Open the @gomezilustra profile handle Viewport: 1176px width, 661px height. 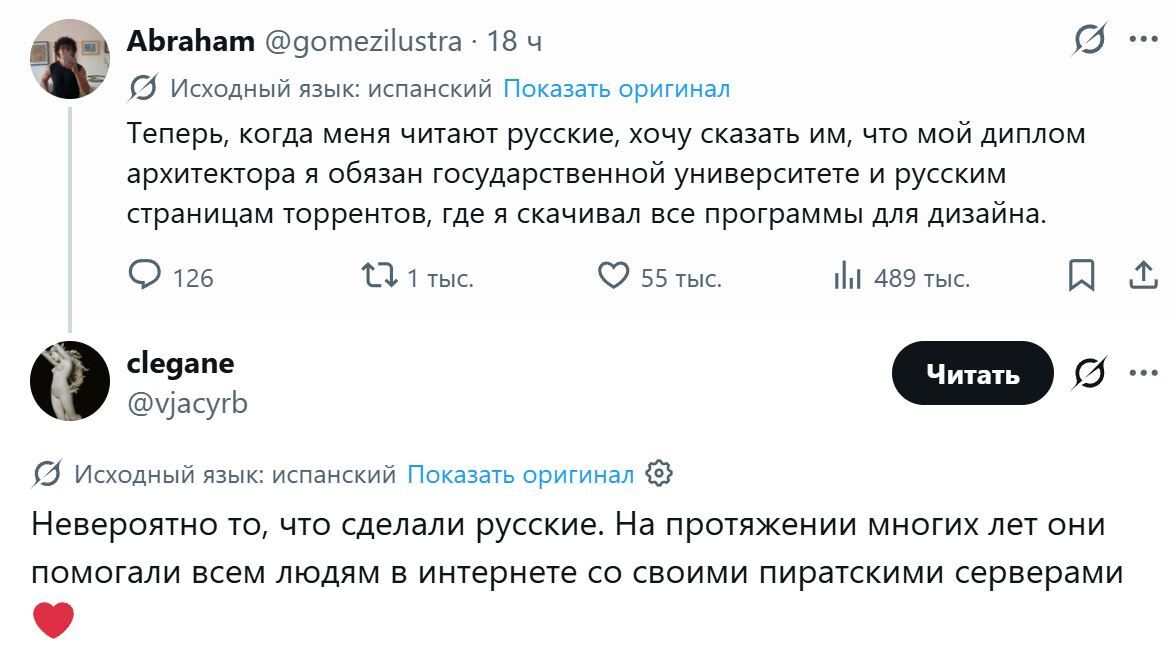tap(363, 41)
